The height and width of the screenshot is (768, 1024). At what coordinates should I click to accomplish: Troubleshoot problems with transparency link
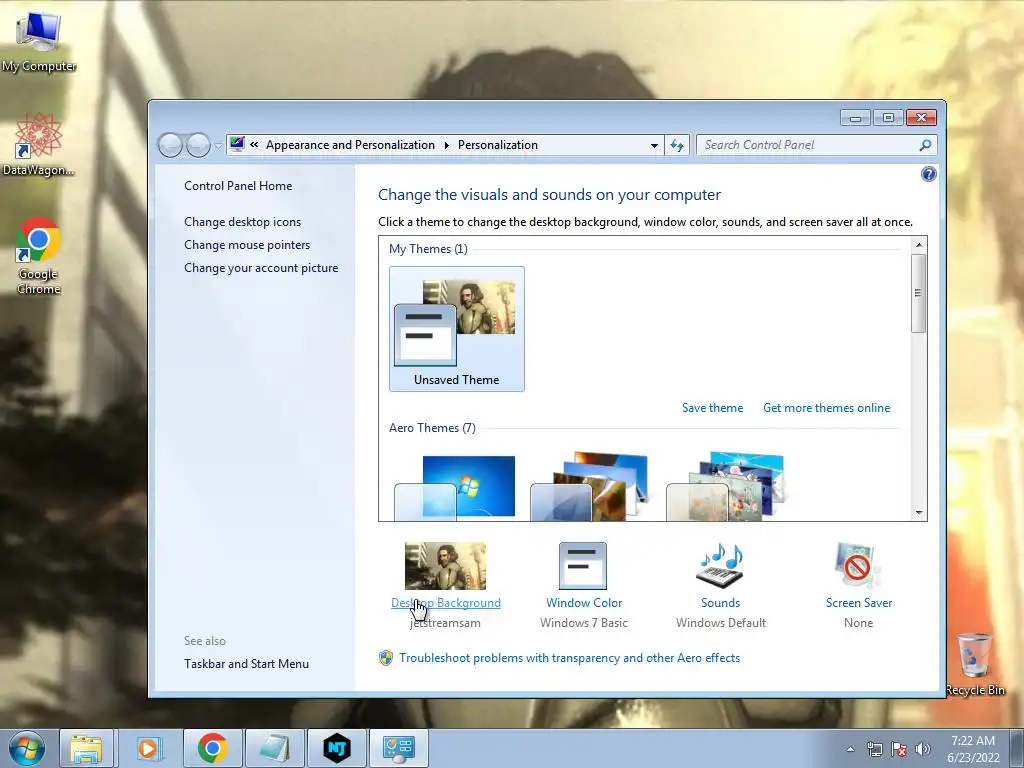(569, 658)
